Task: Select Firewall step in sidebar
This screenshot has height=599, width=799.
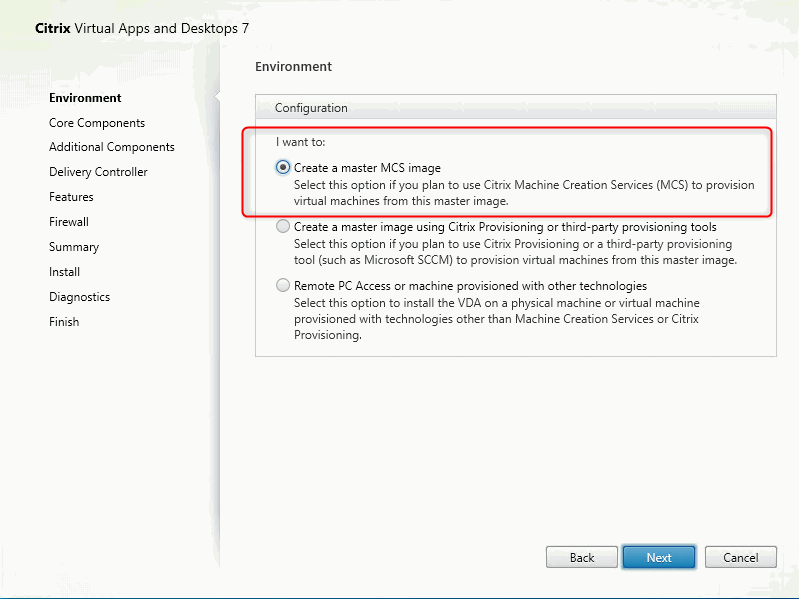Action: [69, 222]
